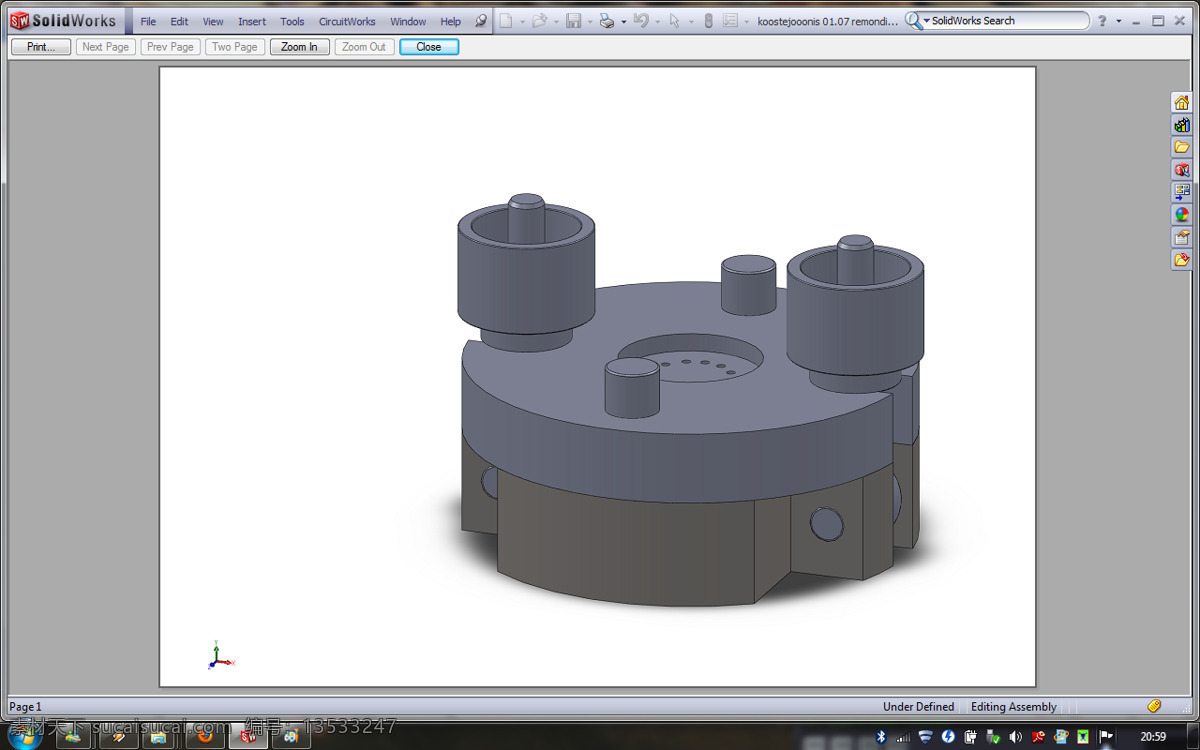Open the last folder-with-arrow task pane tab
Viewport: 1200px width, 750px height.
coord(1182,260)
